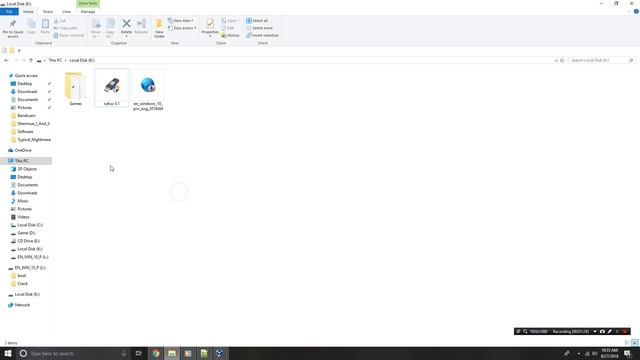
Task: Open the File tab
Action: point(9,11)
